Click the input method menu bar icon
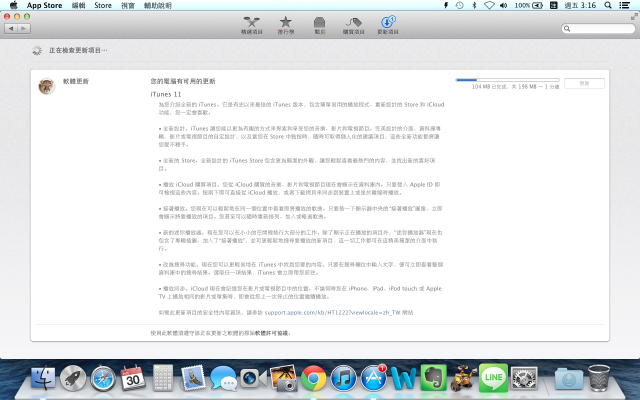The image size is (640, 400). 553,5
